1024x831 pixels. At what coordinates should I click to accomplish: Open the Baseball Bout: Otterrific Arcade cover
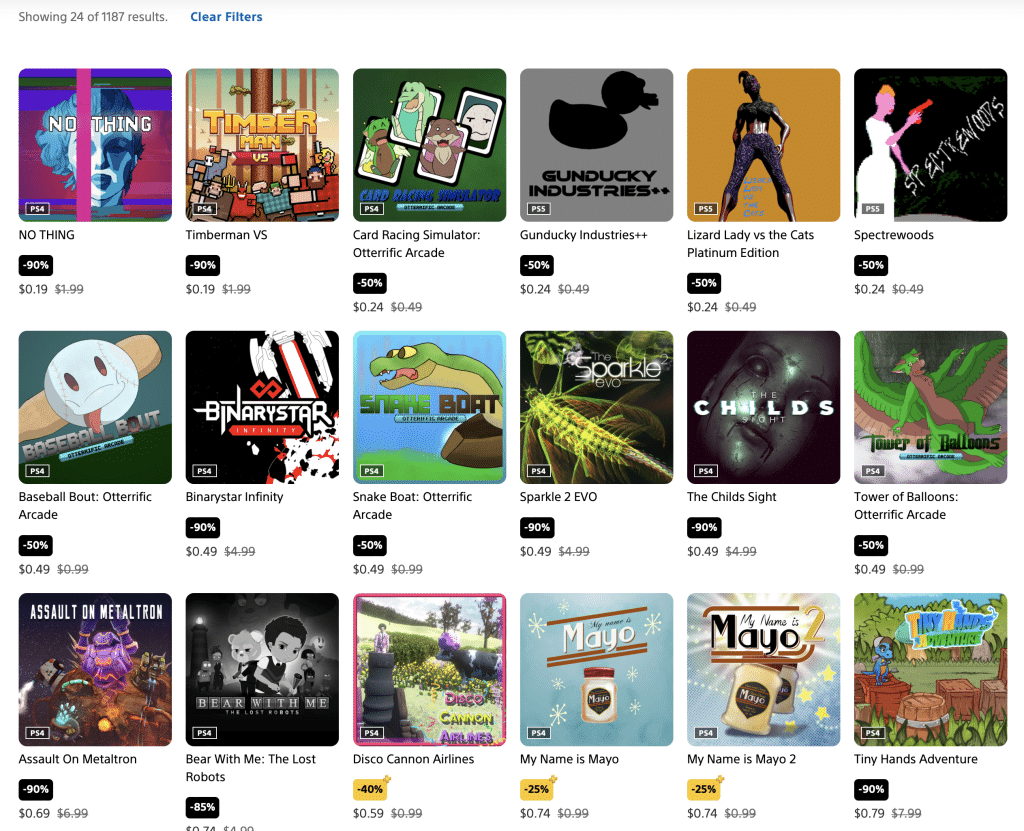(95, 407)
